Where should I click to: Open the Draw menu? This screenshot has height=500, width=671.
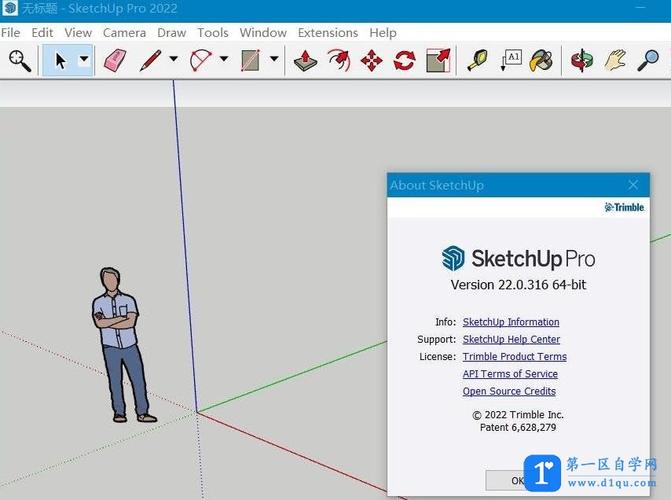(x=172, y=33)
